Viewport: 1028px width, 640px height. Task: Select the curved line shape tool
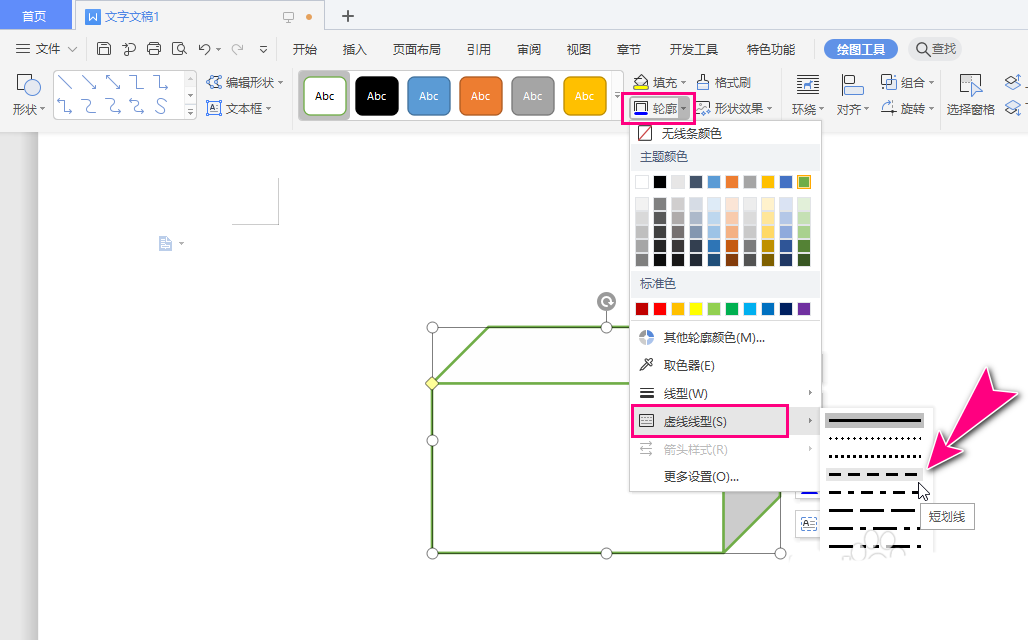[x=161, y=105]
